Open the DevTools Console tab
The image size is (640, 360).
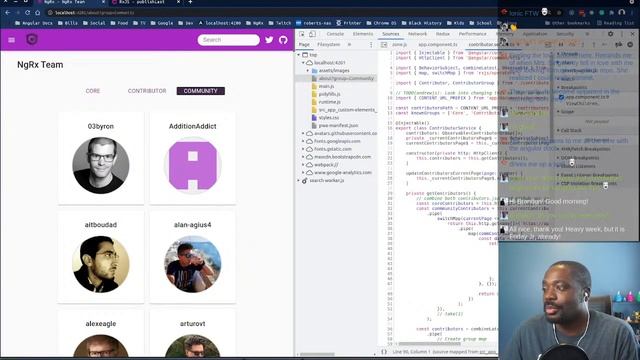pyautogui.click(x=335, y=34)
